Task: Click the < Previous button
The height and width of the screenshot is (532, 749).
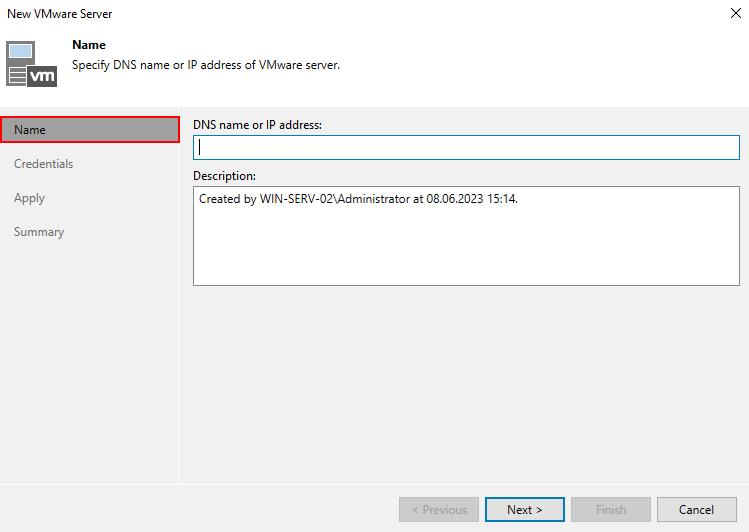Action: (439, 510)
